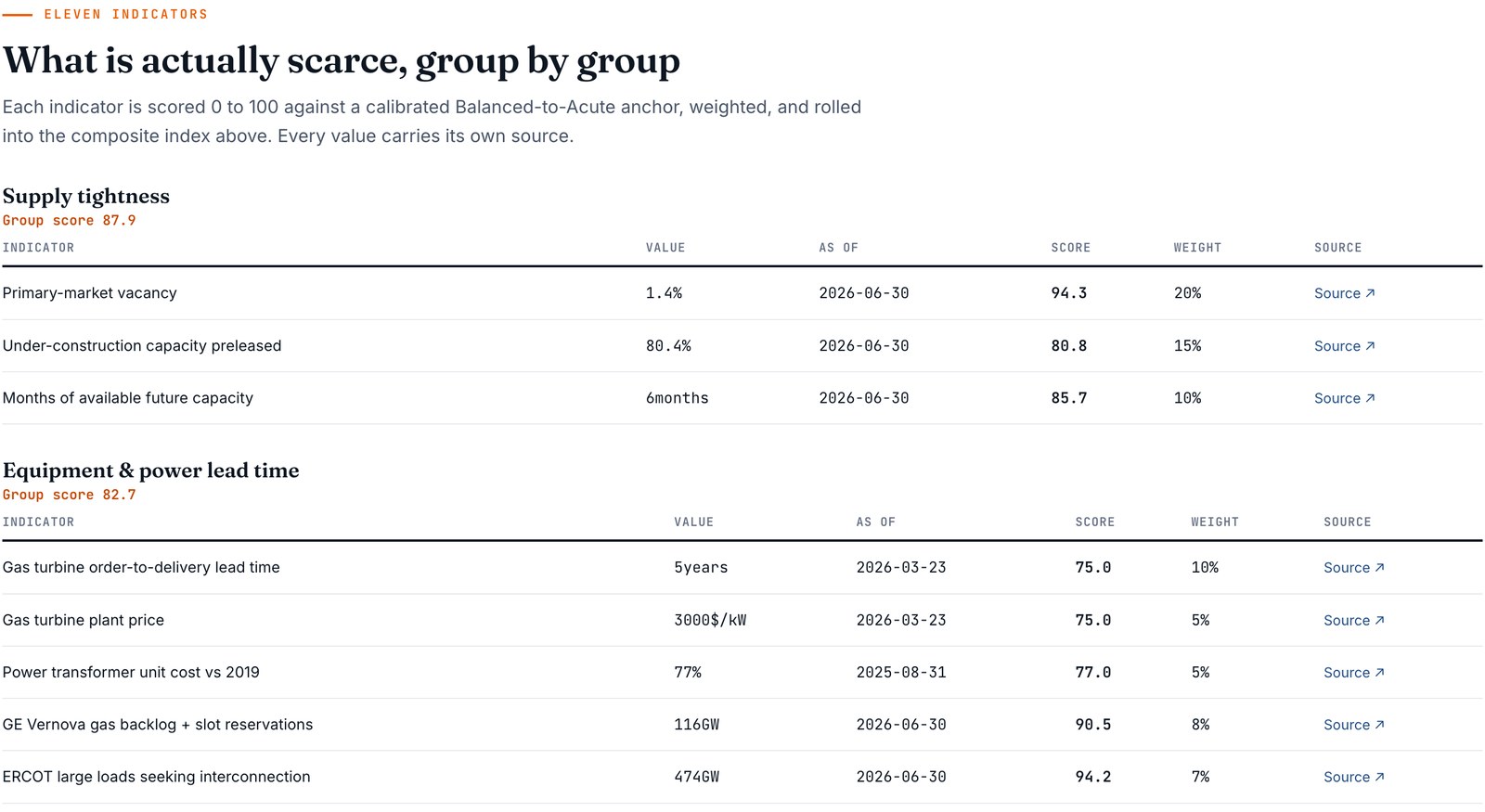Click 'Under-construction capacity preleased' indicator name

point(142,346)
